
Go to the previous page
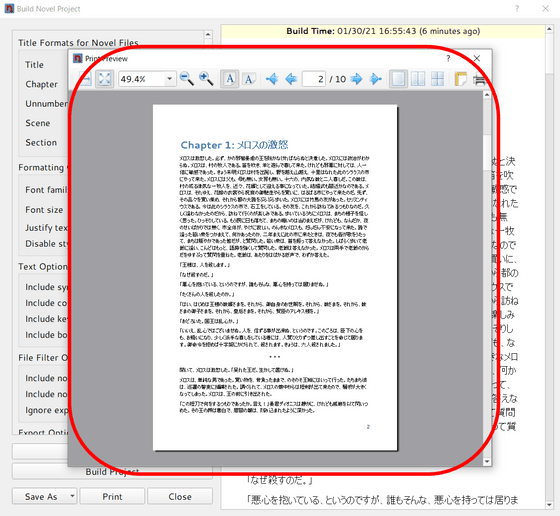click(291, 79)
